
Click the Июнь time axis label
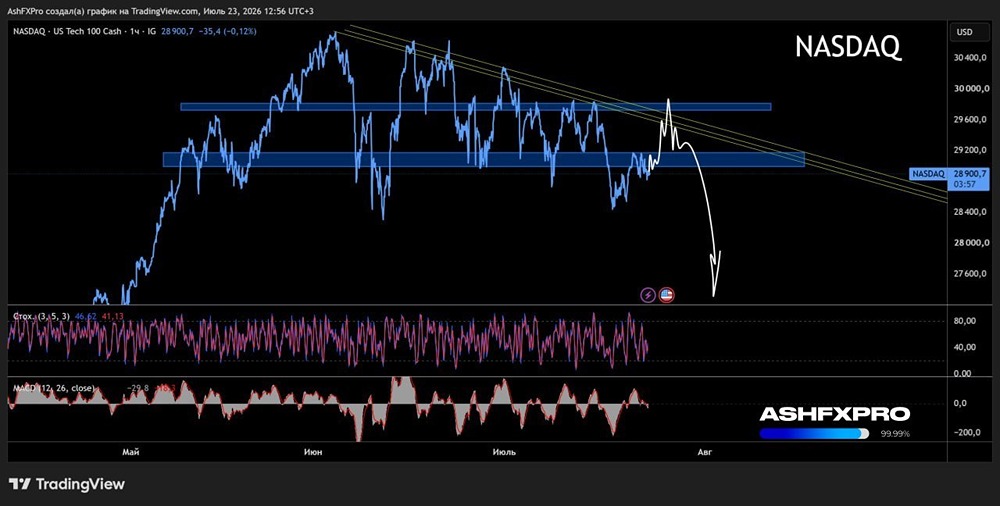[313, 452]
